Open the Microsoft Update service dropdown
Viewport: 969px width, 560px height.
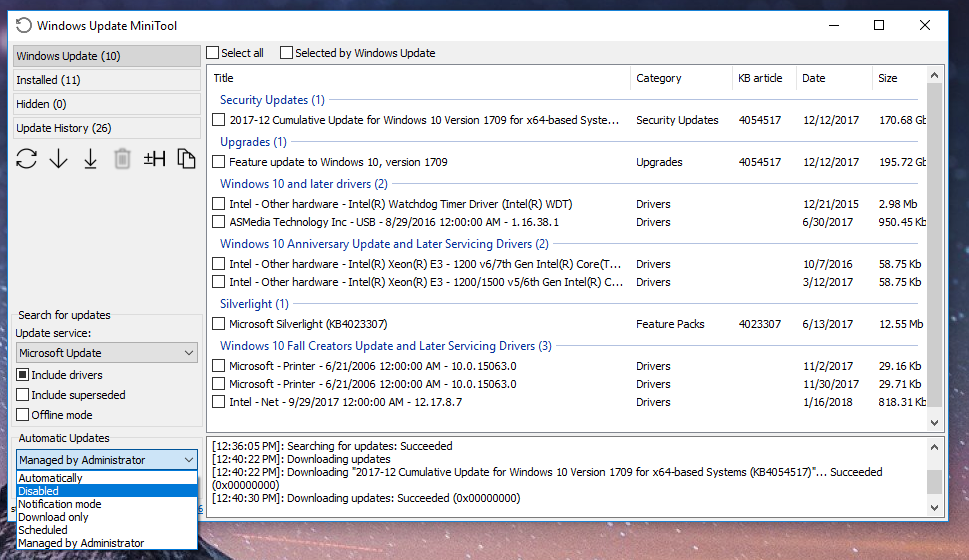106,353
